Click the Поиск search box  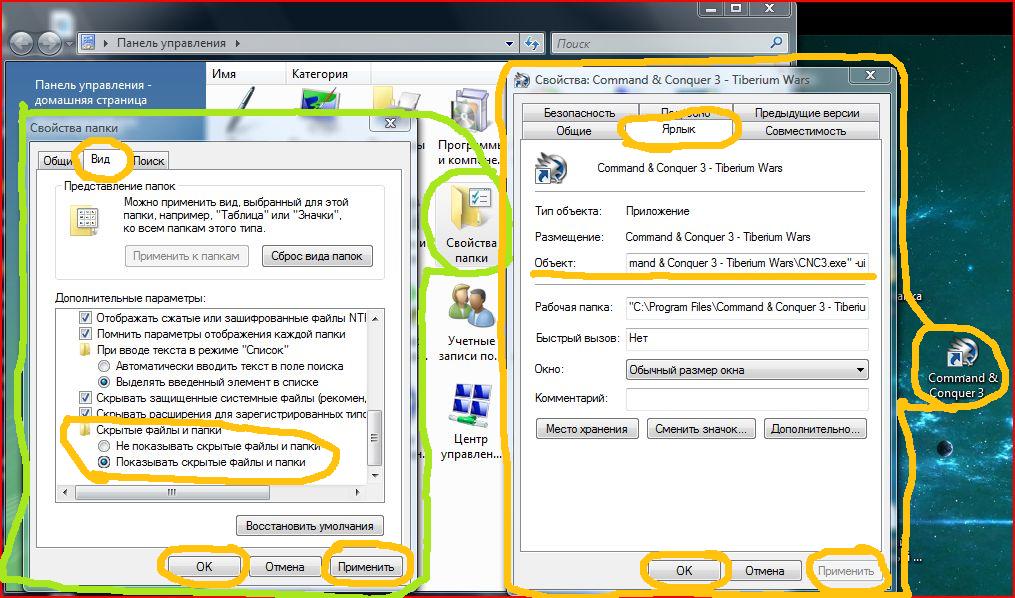669,43
